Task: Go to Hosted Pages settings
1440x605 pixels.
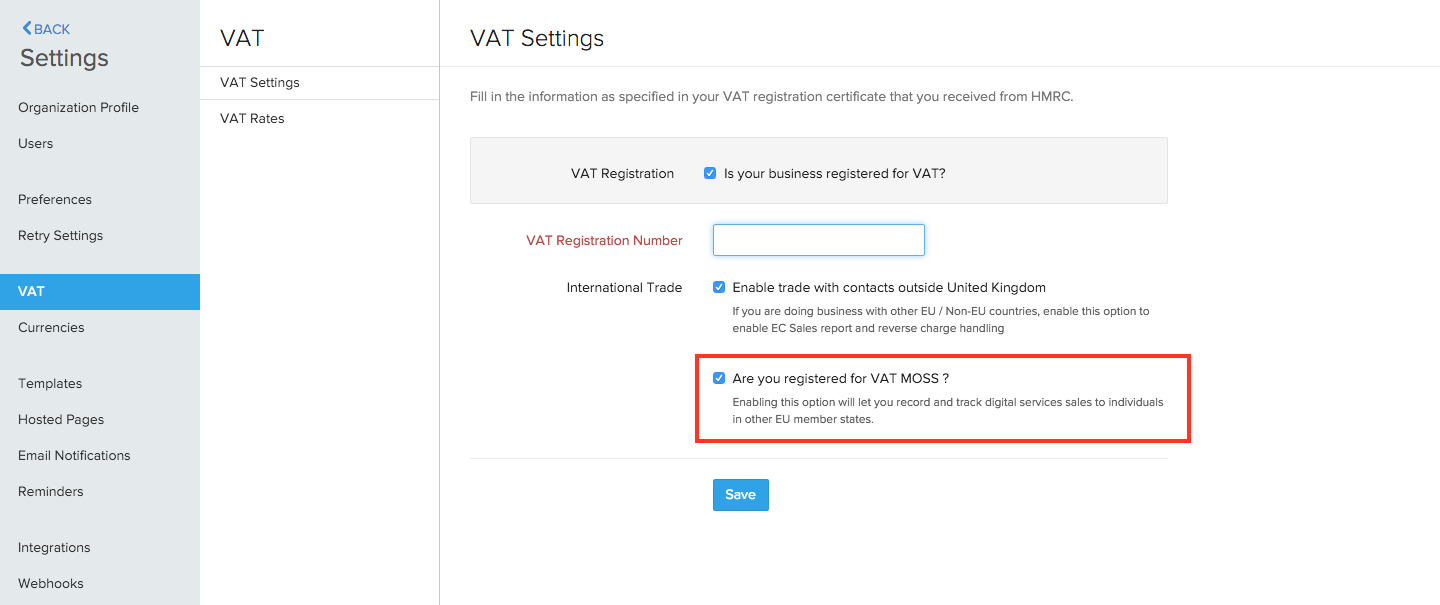Action: pyautogui.click(x=60, y=419)
